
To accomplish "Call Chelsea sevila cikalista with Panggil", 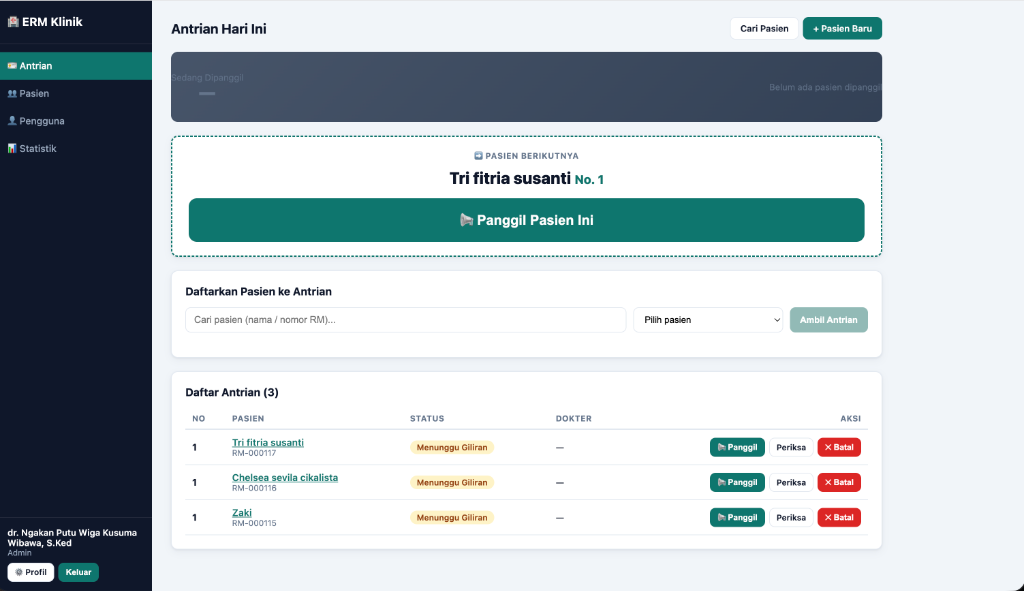I will point(737,483).
